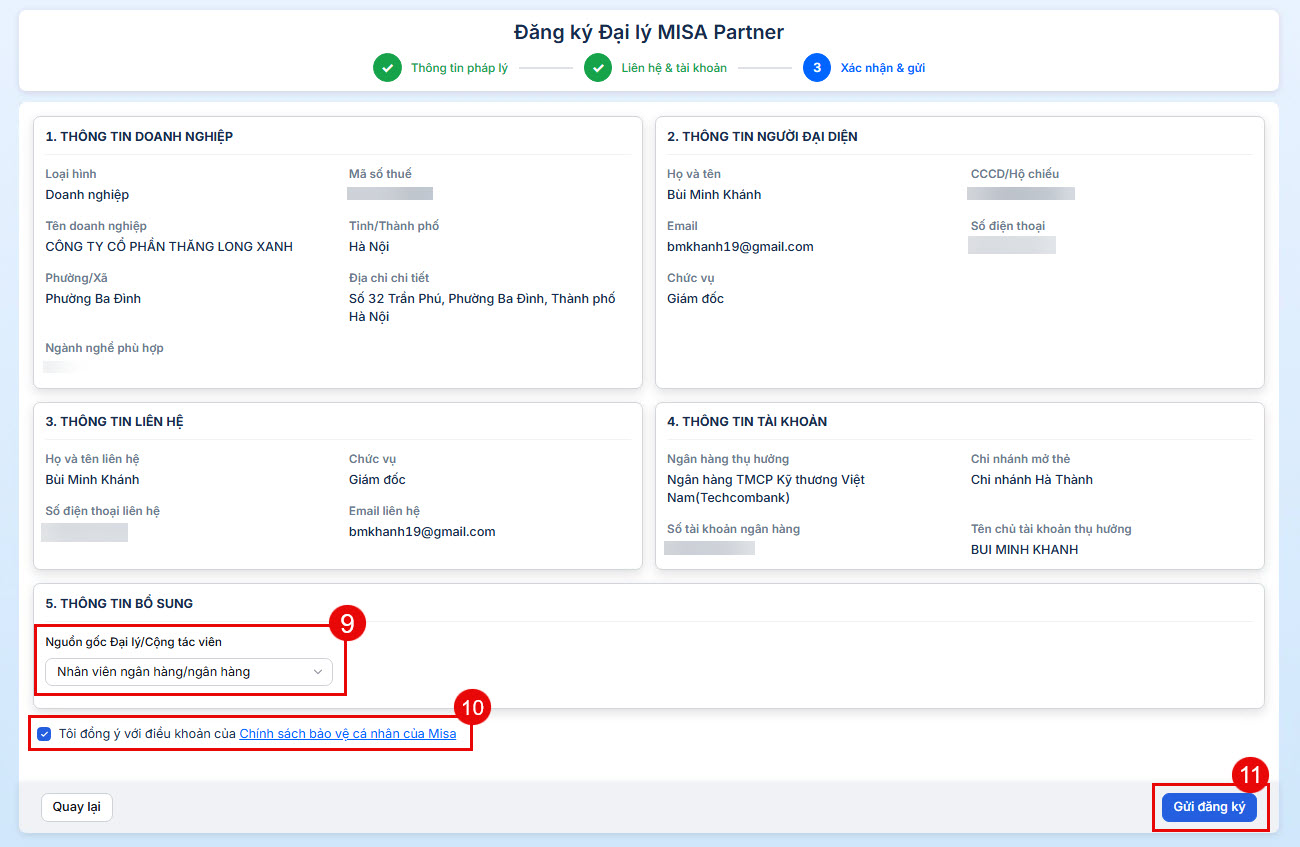Click Giám đốc in the representative section
Screen dimensions: 1300x847
(695, 299)
